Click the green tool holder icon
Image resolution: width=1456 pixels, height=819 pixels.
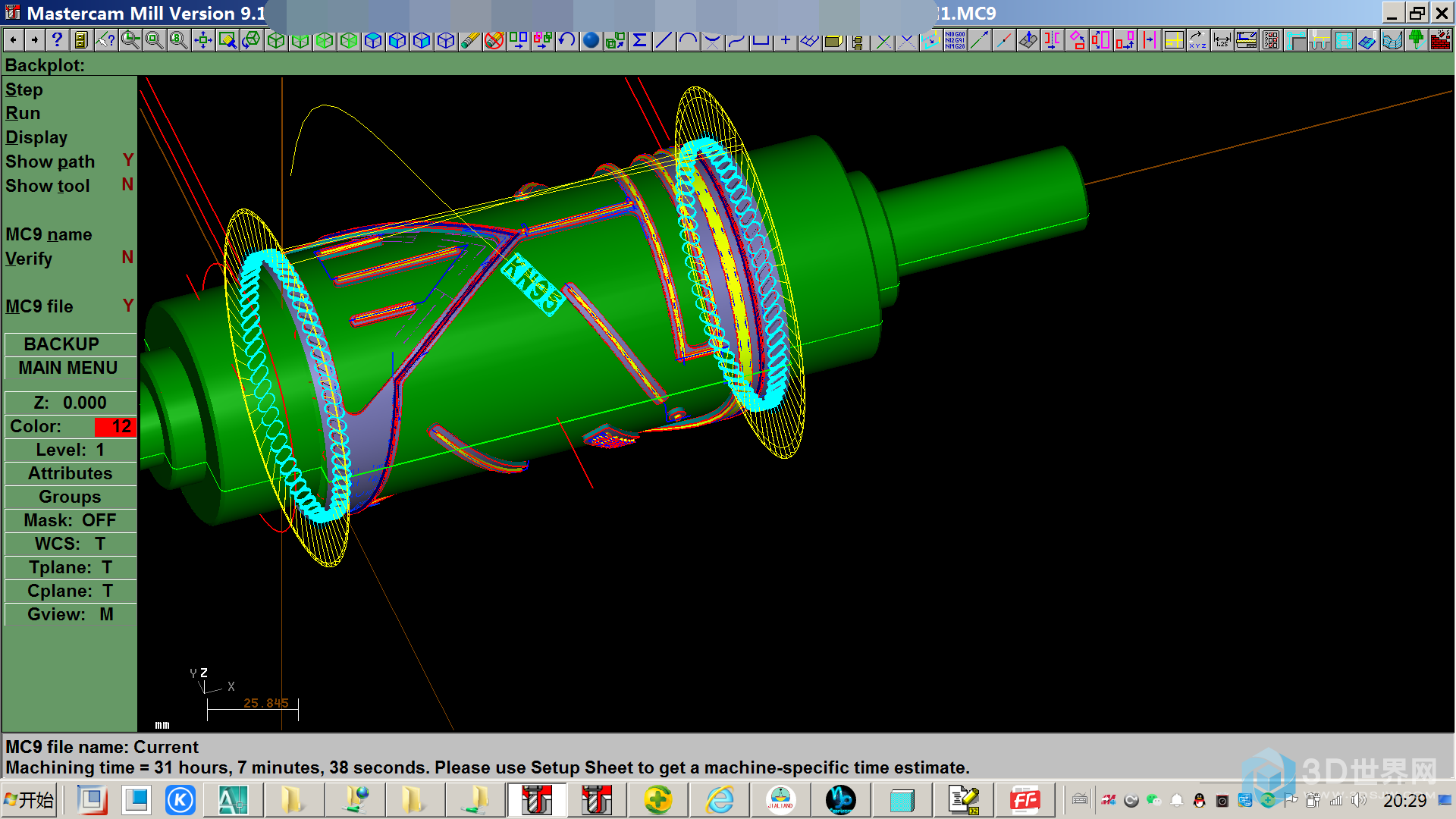click(1416, 40)
